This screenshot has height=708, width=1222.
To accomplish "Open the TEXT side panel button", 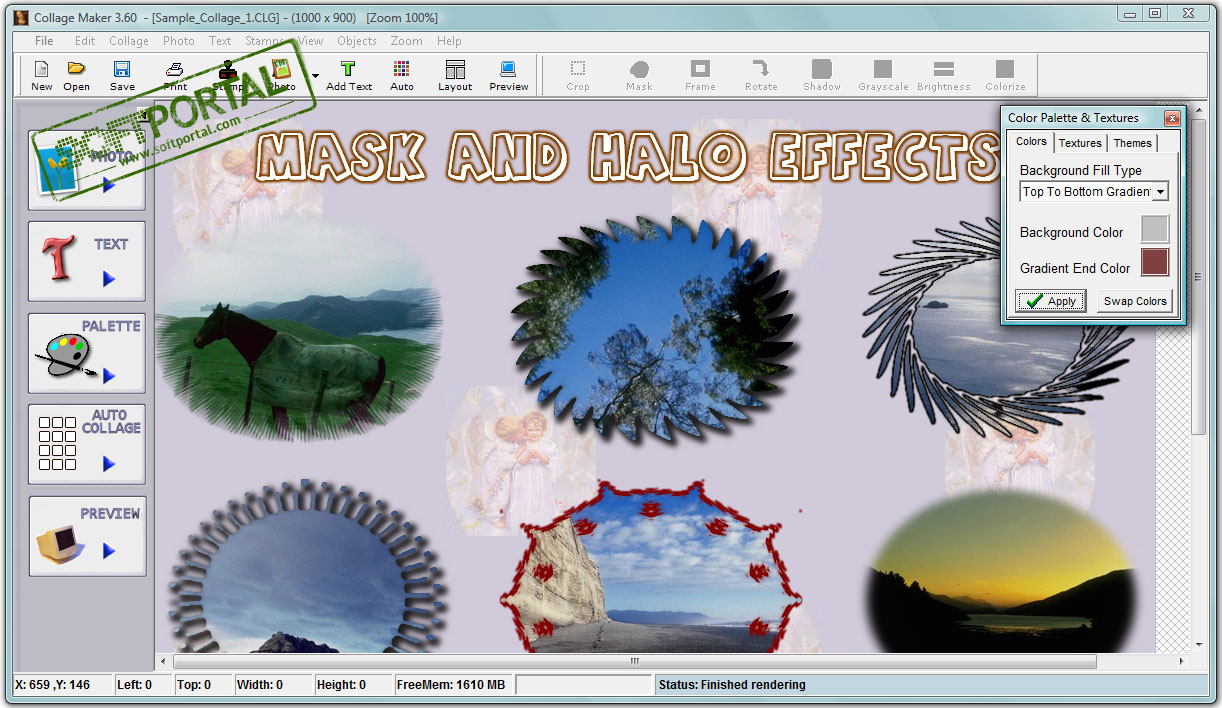I will pyautogui.click(x=87, y=261).
